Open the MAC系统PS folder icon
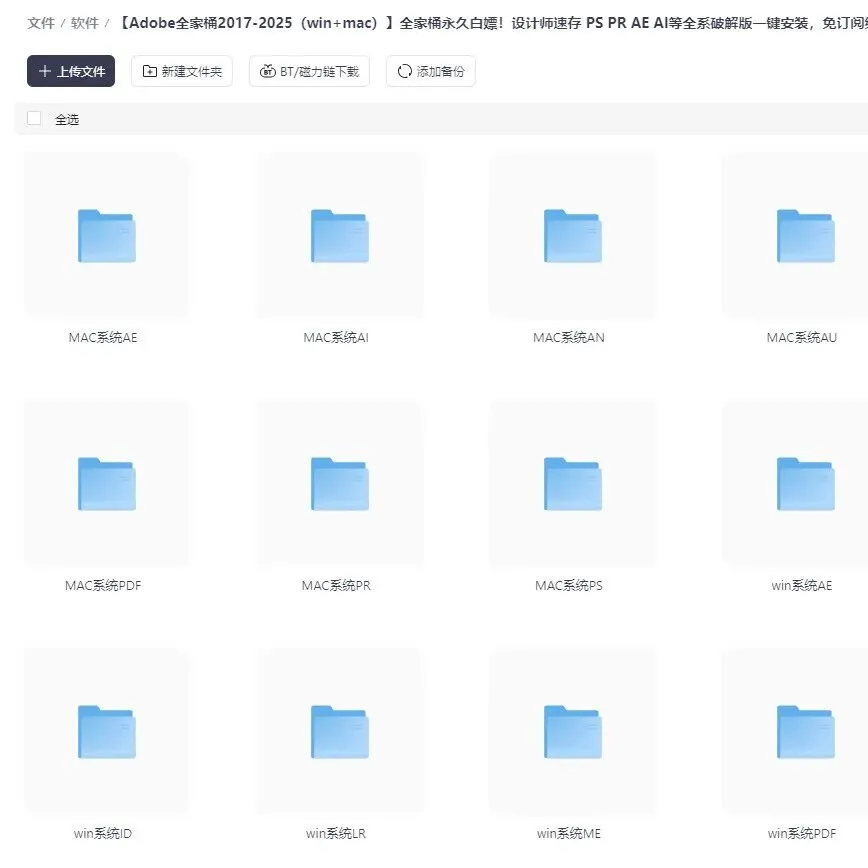Image resolution: width=868 pixels, height=868 pixels. 572,484
